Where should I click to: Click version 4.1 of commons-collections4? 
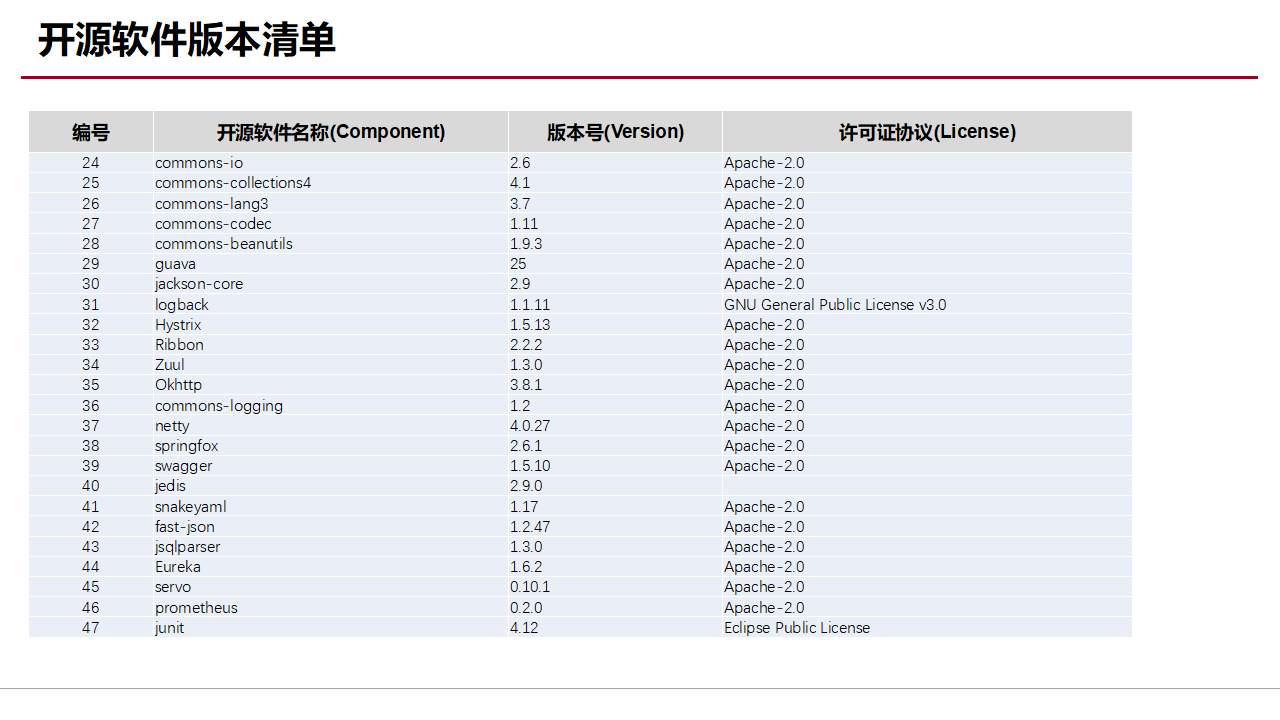[615, 183]
